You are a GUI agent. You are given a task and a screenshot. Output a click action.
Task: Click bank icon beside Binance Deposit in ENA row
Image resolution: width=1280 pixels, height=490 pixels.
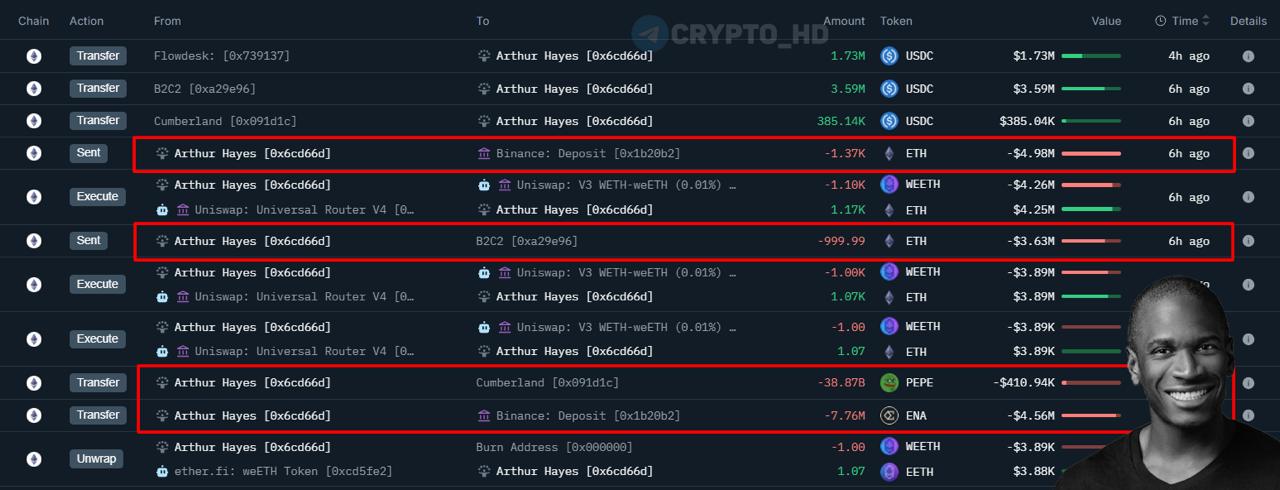pos(484,415)
